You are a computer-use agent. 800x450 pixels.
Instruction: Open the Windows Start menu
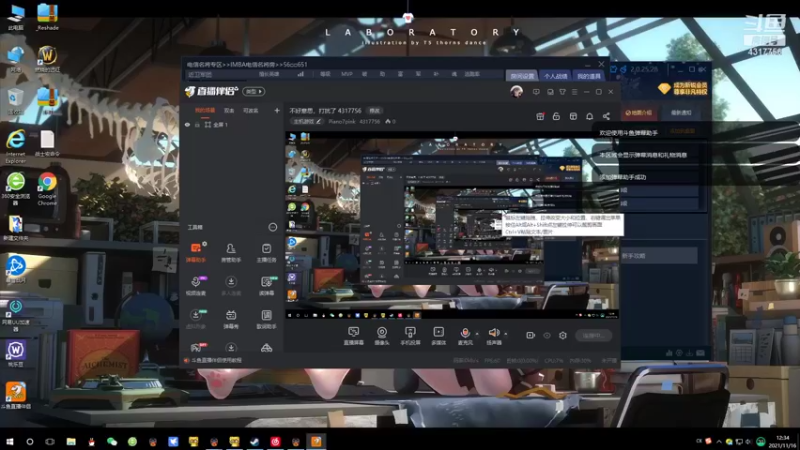[10, 441]
